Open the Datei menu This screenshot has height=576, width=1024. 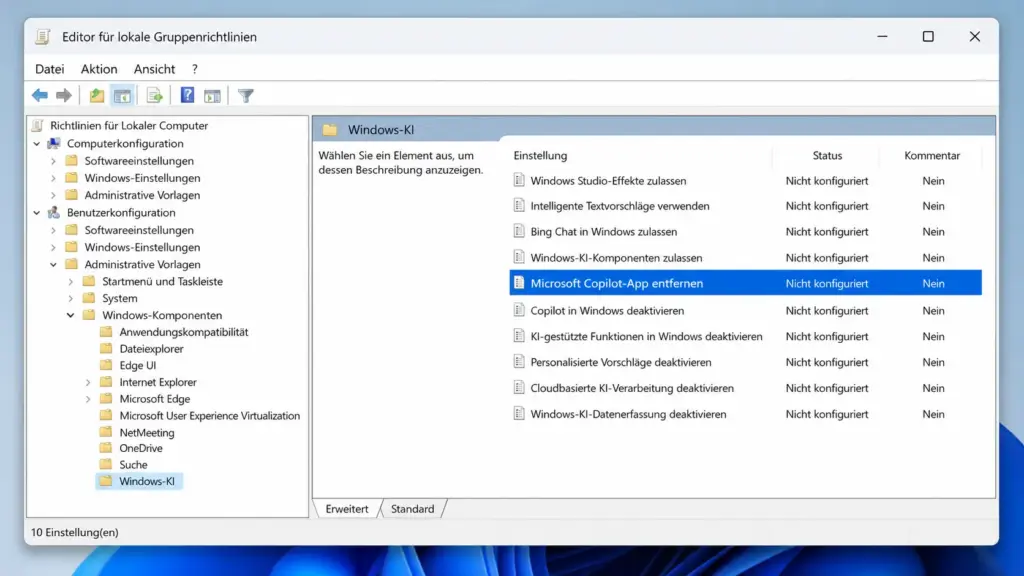pos(50,69)
